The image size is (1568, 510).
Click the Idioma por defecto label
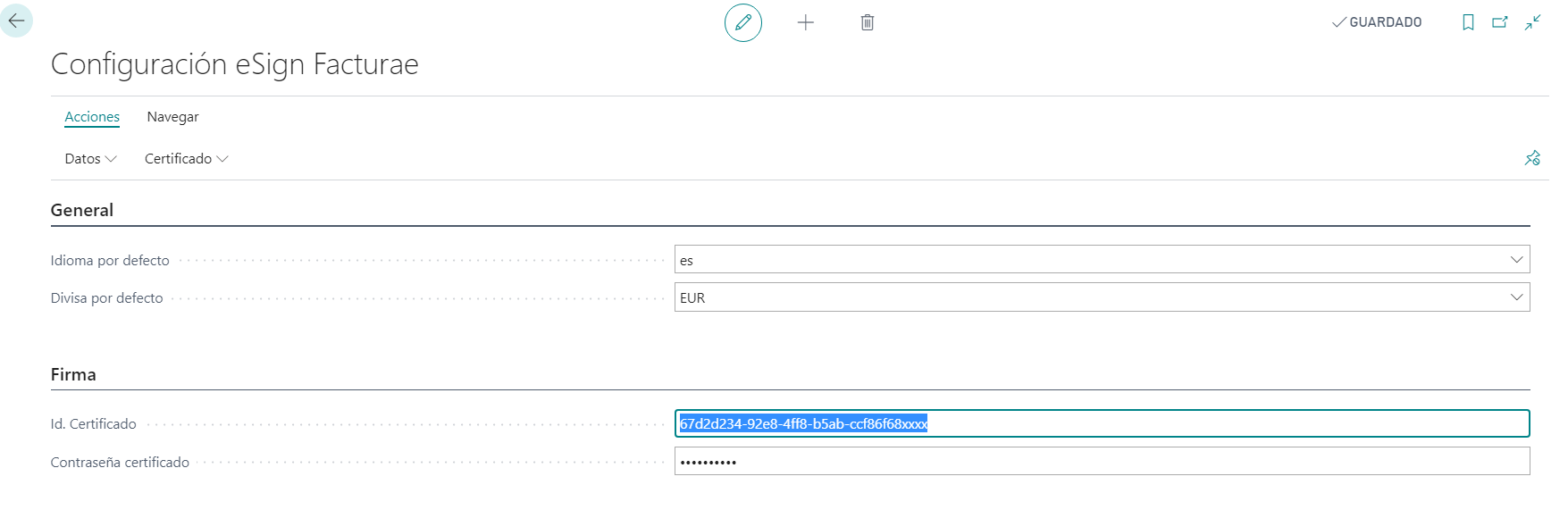click(110, 261)
